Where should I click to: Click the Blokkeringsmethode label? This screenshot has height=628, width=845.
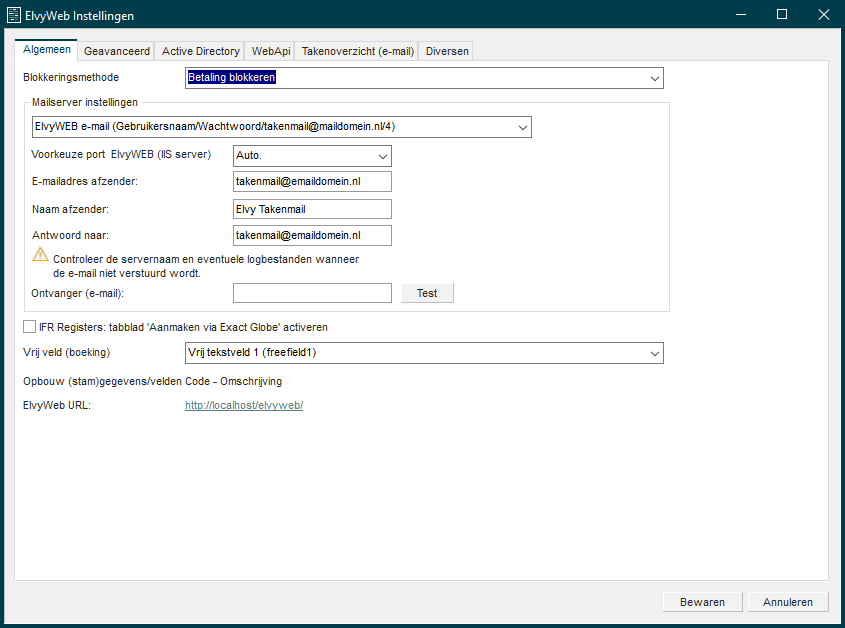pos(71,78)
